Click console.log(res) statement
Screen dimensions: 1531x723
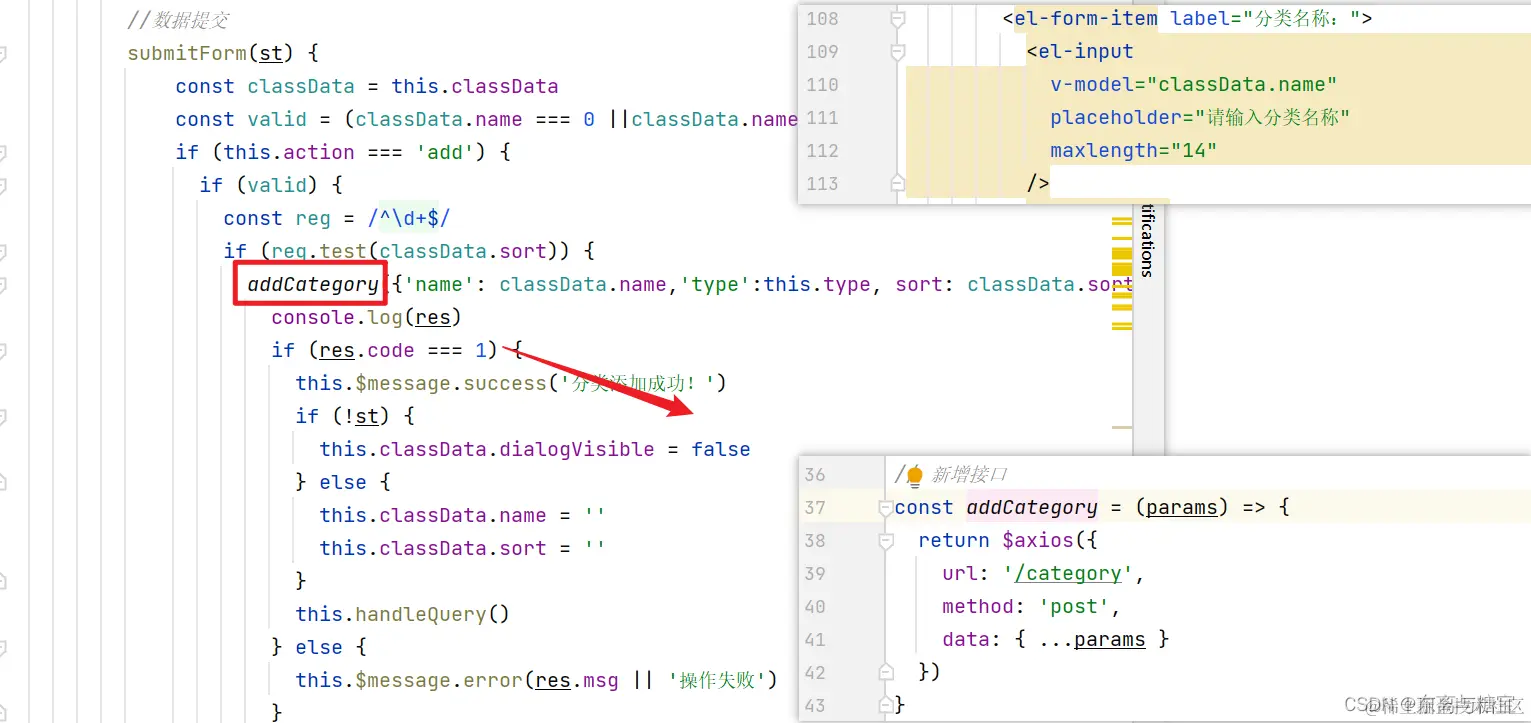(x=367, y=317)
